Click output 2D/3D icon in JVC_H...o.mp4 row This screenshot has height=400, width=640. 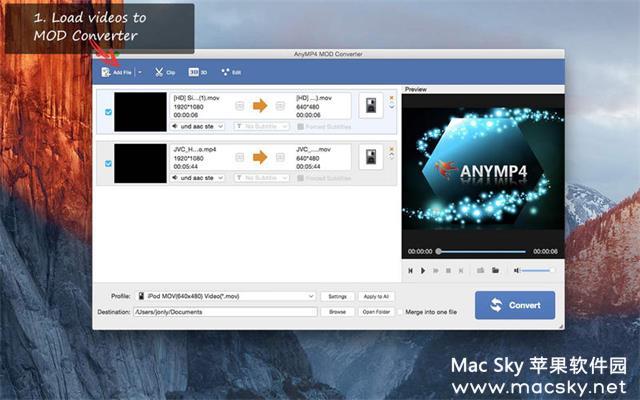point(280,157)
